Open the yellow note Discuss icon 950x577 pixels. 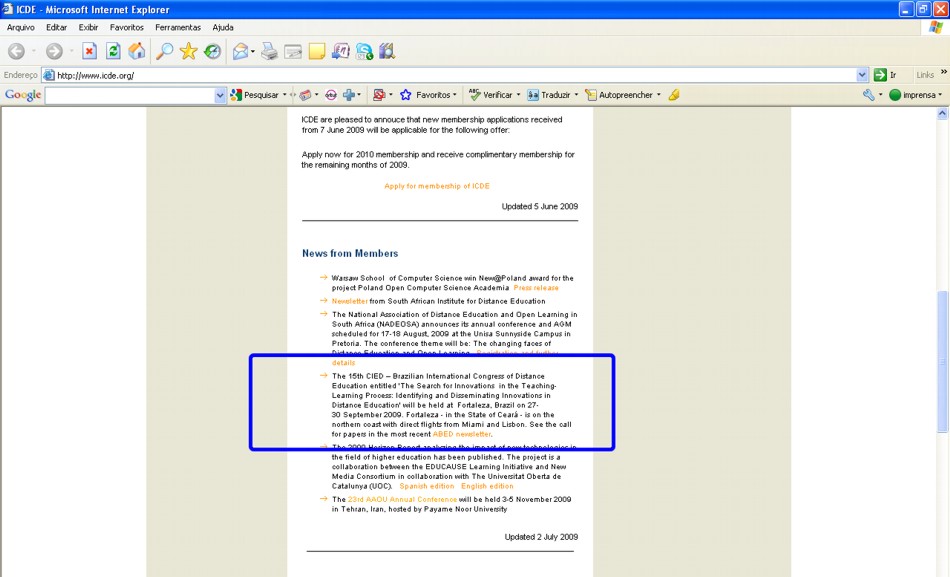pyautogui.click(x=317, y=52)
